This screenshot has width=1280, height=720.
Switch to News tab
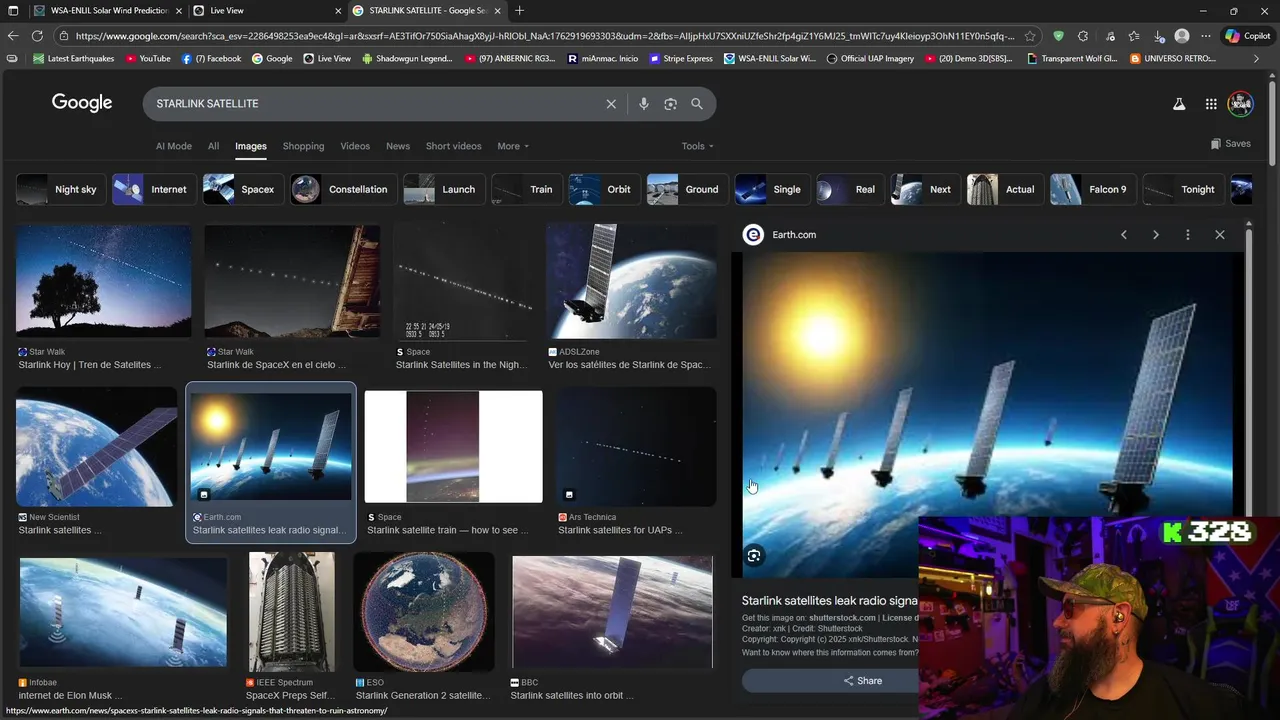click(x=398, y=146)
